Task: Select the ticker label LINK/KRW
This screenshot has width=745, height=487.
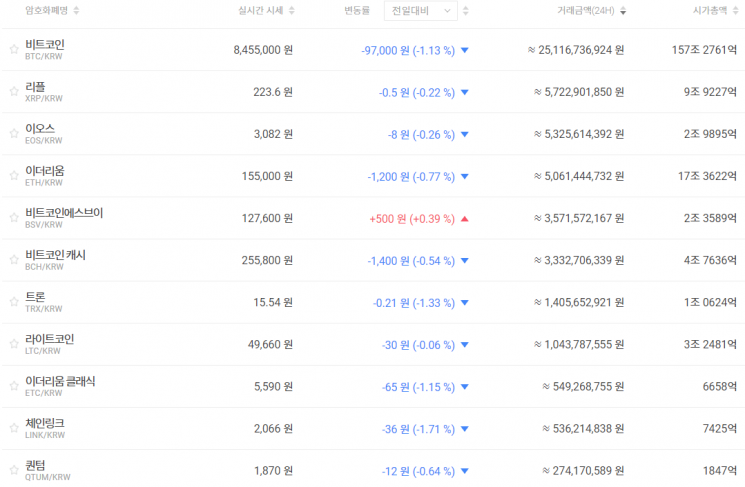Action: pyautogui.click(x=45, y=435)
